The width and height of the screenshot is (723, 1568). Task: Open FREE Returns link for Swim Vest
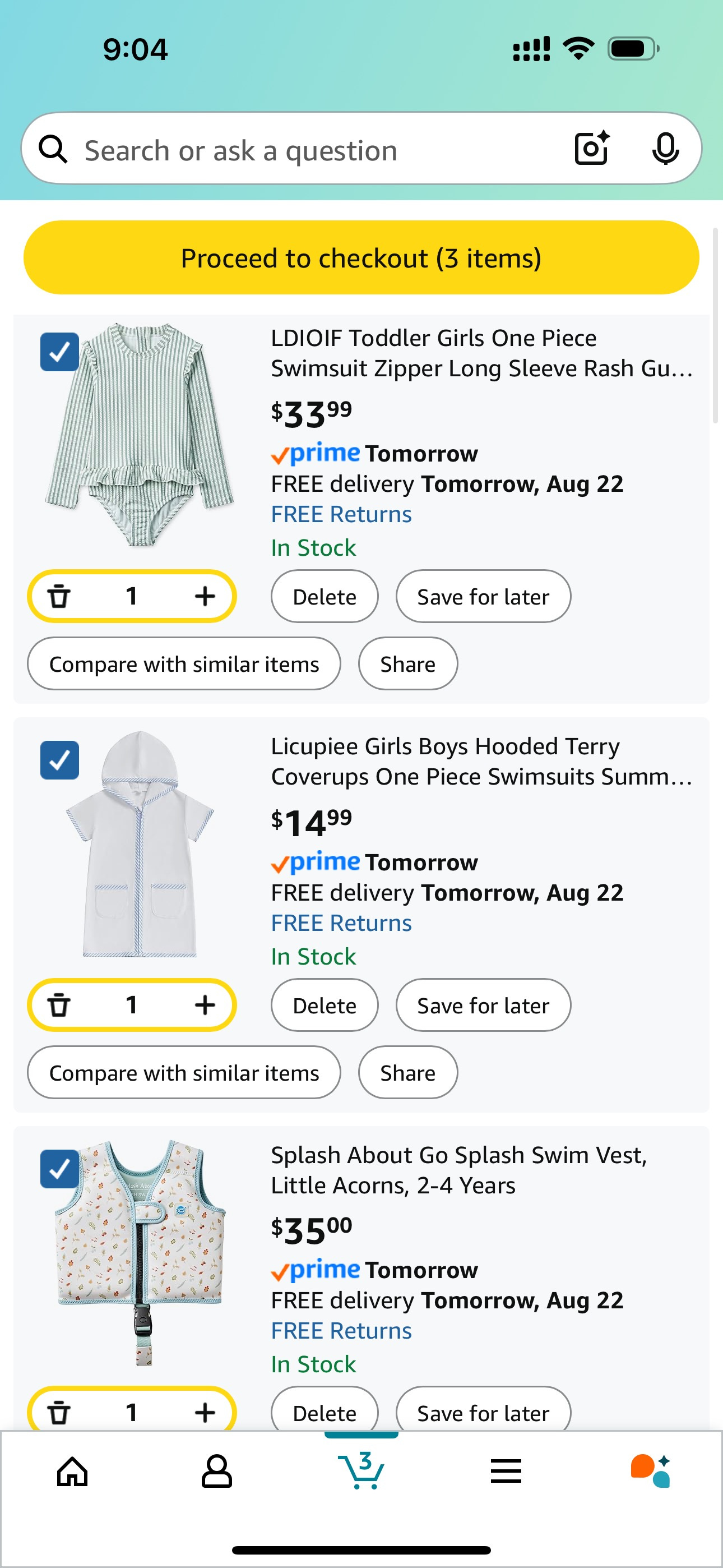tap(341, 1331)
